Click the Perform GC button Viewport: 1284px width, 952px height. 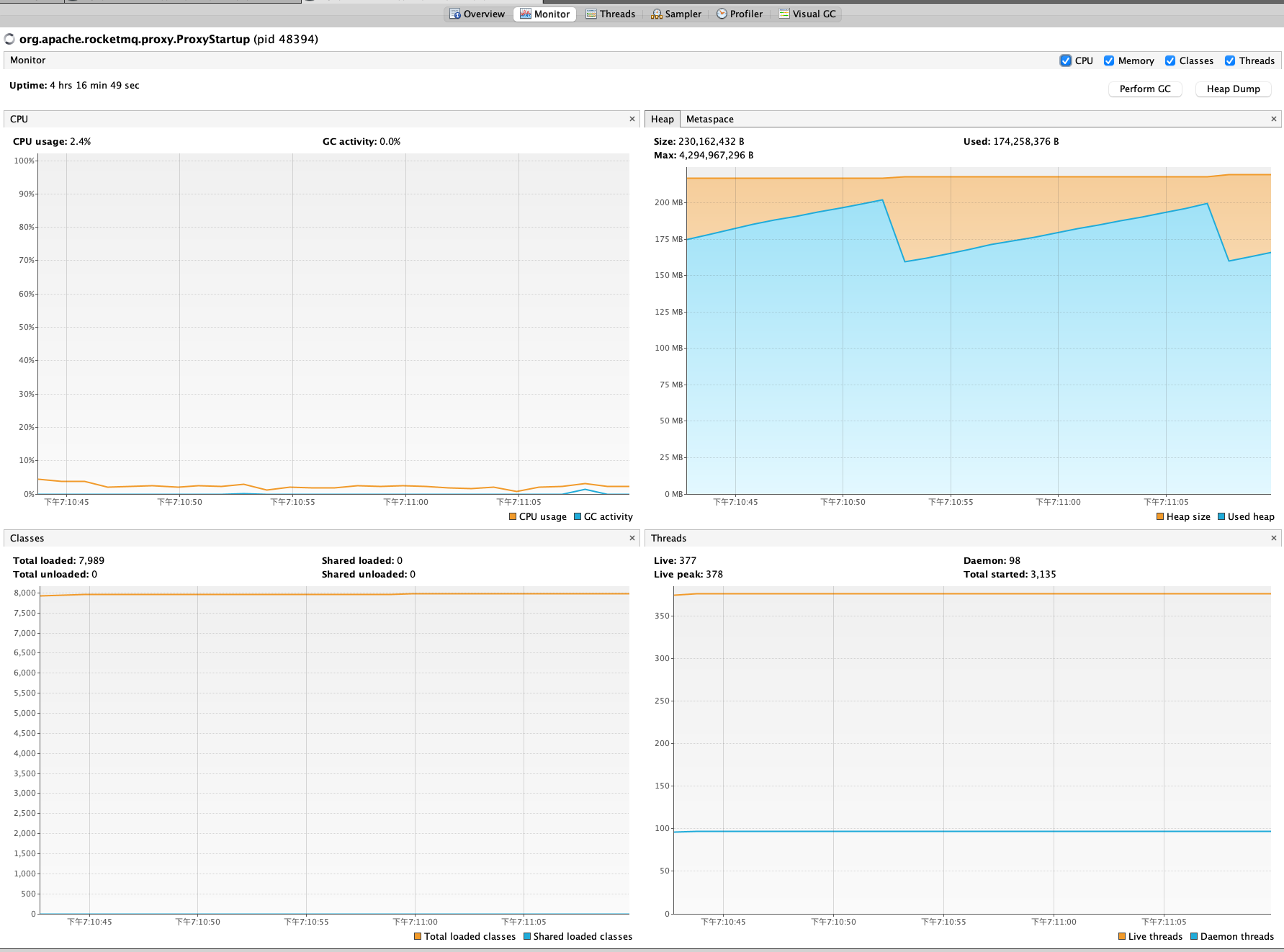[x=1145, y=89]
